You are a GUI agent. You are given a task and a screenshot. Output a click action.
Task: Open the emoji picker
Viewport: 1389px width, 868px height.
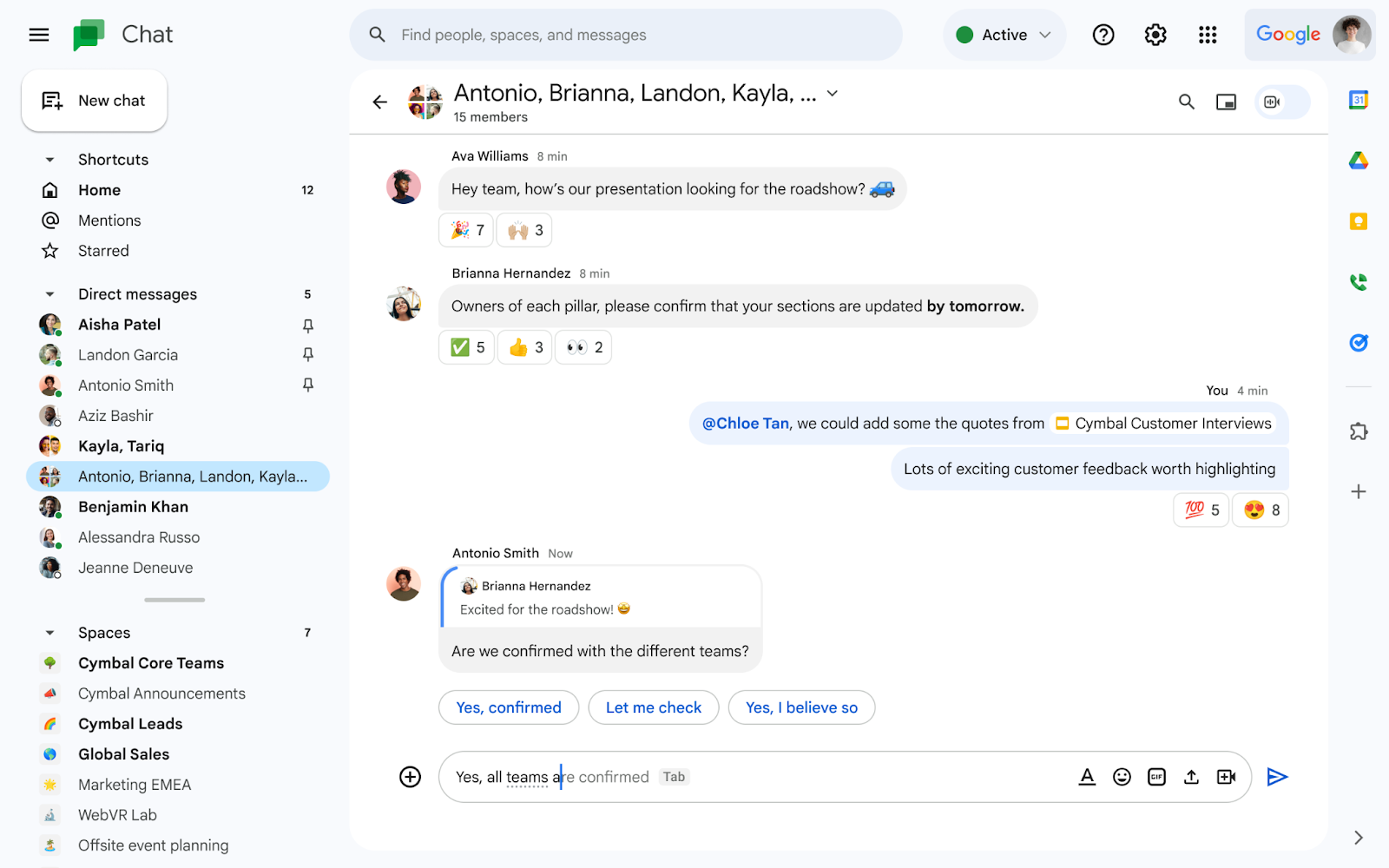coord(1122,777)
